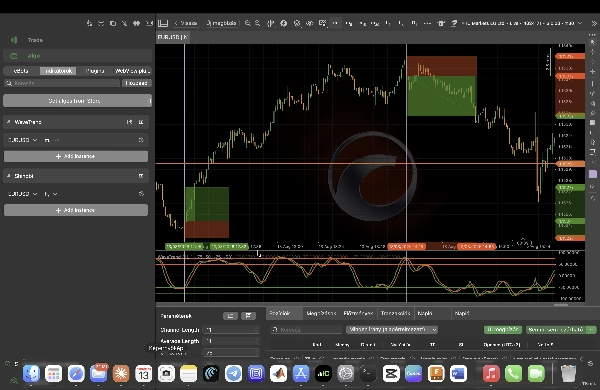Select purple color swatch in drawing toolbar
This screenshot has height=390, width=600.
[x=592, y=174]
